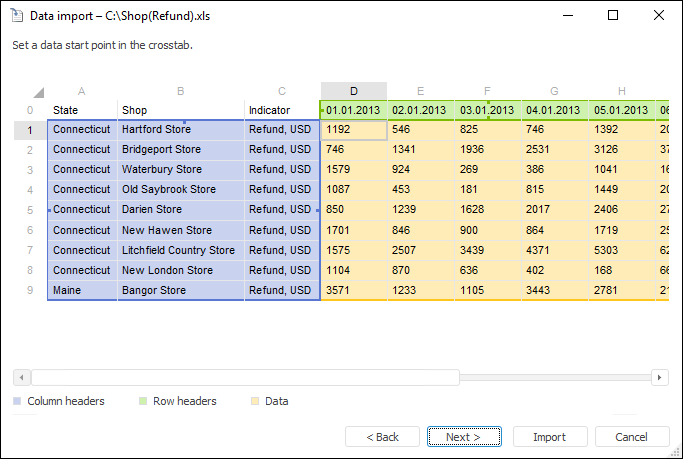
Task: Maximize the Data import window
Action: pos(613,16)
